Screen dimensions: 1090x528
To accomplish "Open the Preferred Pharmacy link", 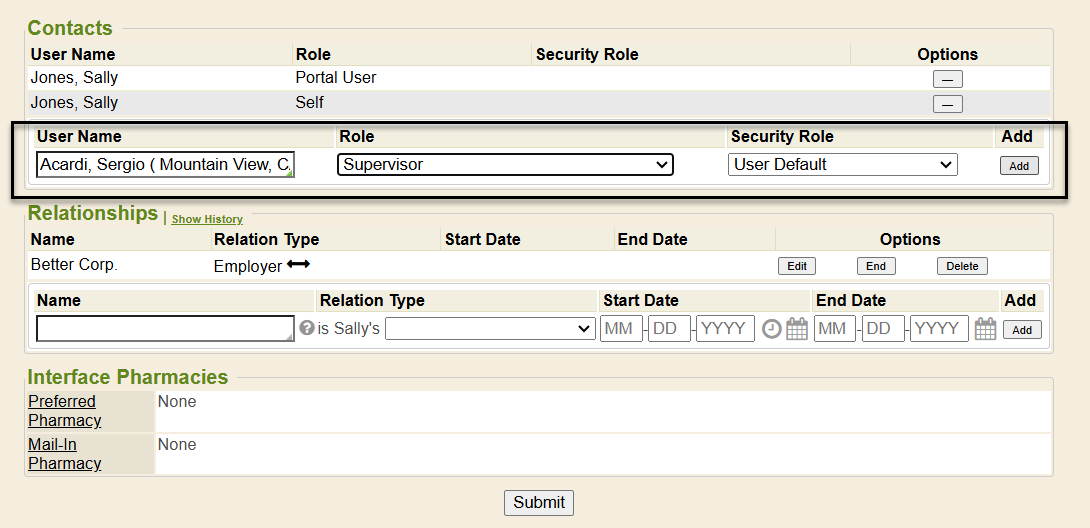I will point(64,411).
